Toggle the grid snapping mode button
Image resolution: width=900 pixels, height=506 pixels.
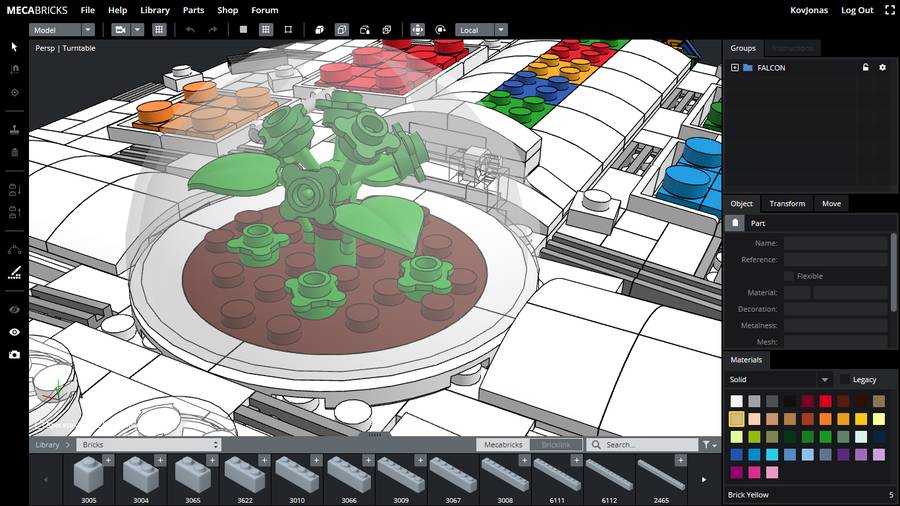click(265, 30)
